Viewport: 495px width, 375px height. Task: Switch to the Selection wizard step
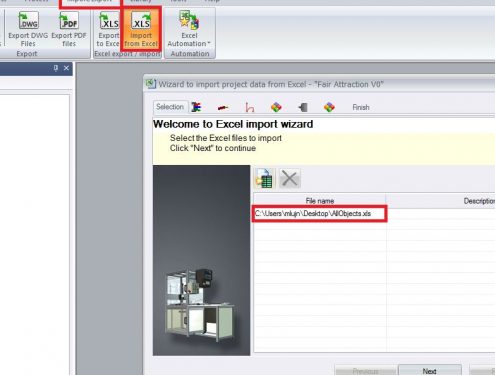[170, 107]
